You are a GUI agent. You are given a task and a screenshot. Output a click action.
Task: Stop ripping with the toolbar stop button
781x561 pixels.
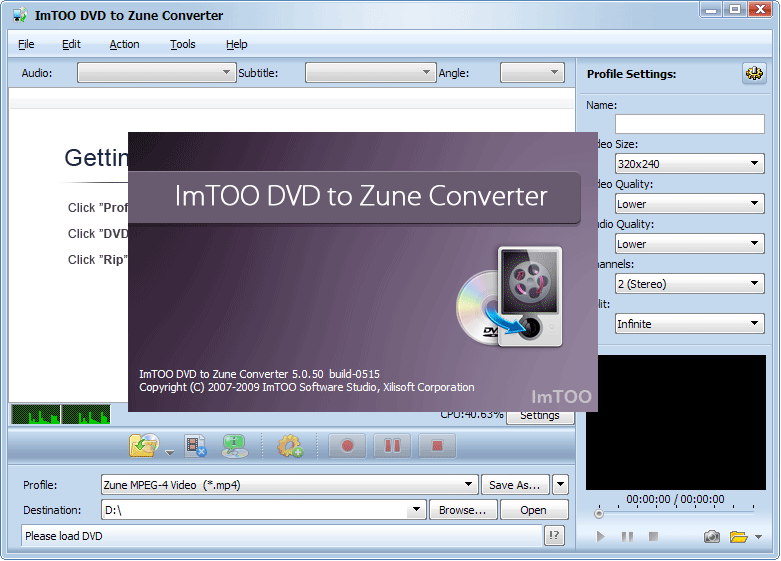point(437,445)
